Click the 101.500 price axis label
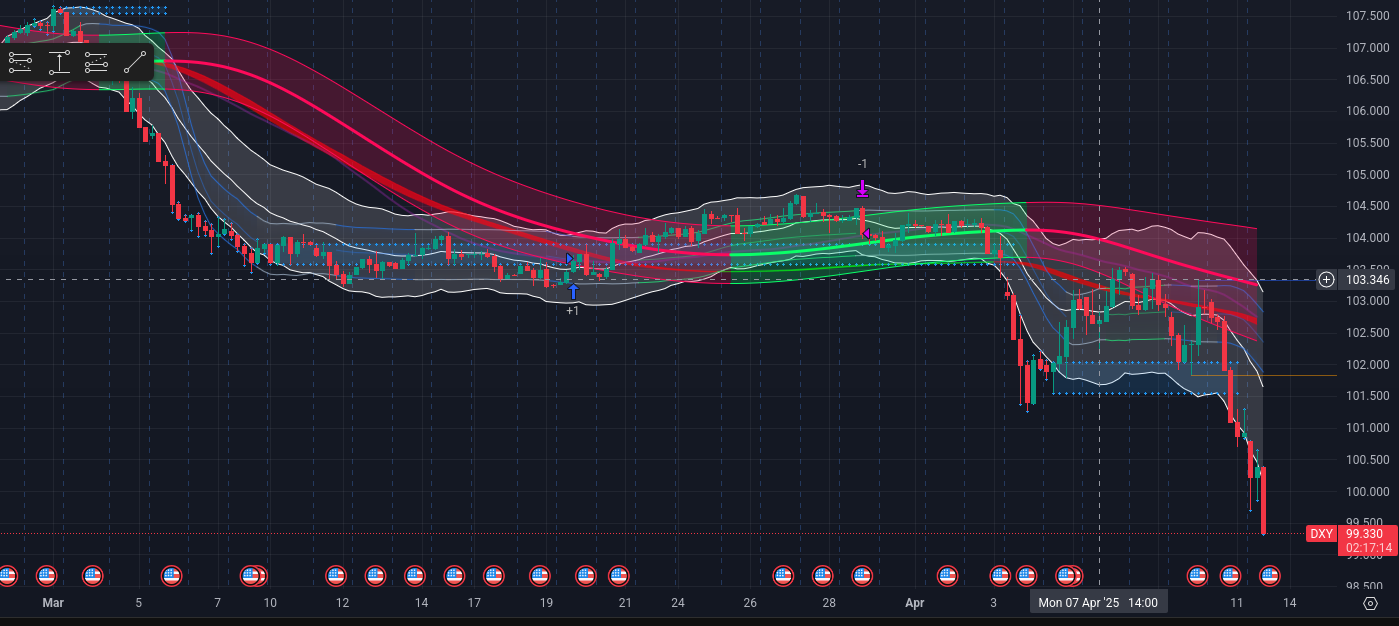 tap(1366, 397)
